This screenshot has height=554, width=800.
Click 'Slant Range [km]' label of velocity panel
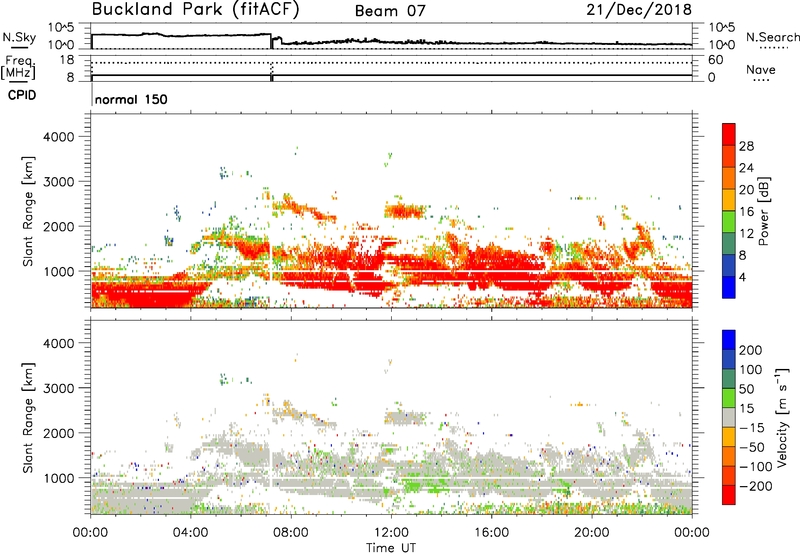(x=28, y=418)
